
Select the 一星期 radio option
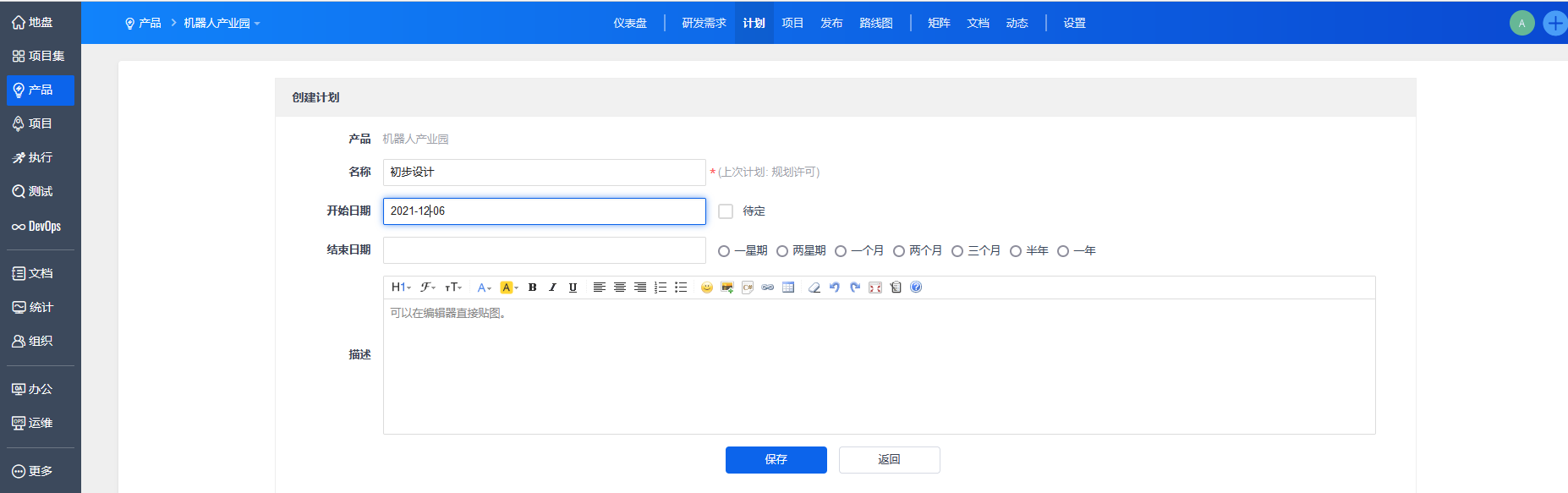coord(724,251)
